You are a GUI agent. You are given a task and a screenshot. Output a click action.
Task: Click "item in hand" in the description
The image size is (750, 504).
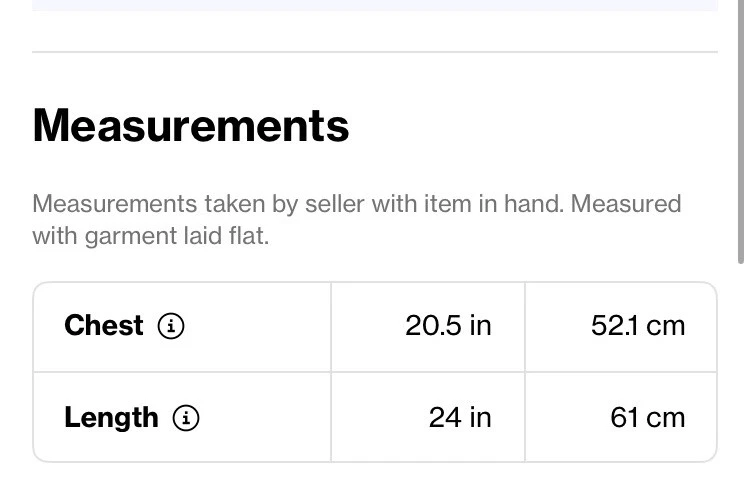click(x=479, y=205)
